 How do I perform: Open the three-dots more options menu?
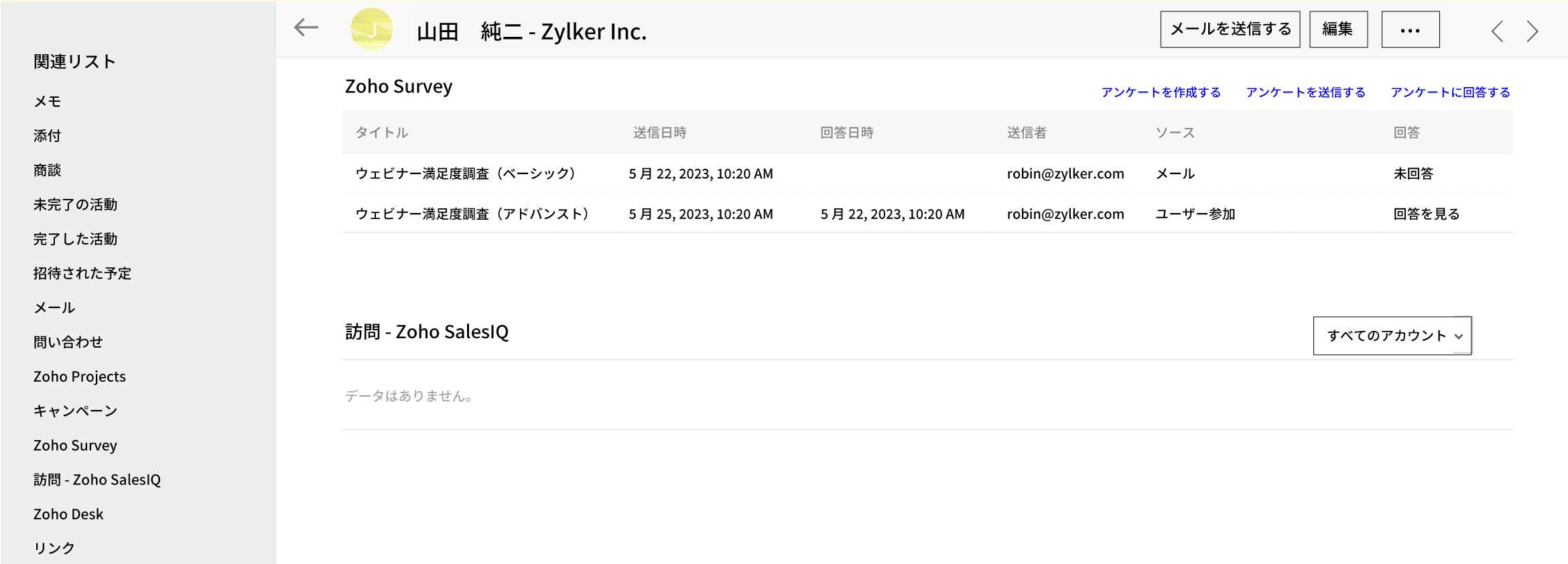tap(1410, 29)
